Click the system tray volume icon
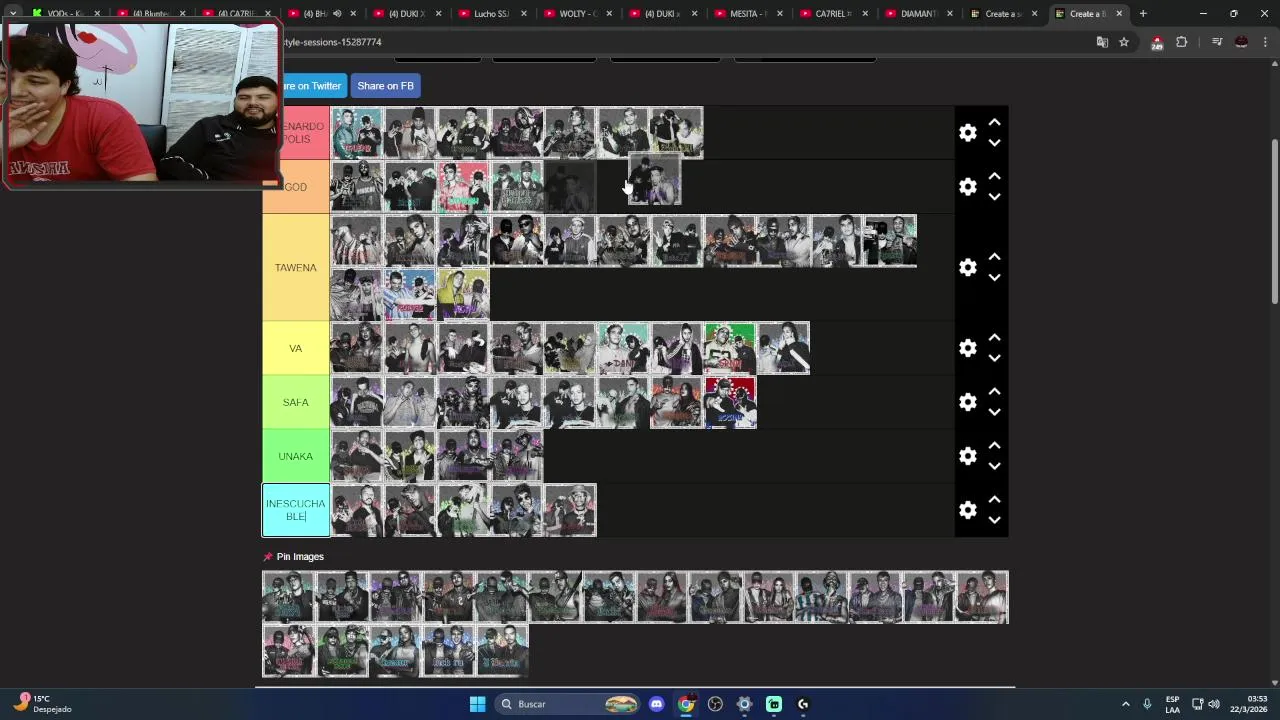The height and width of the screenshot is (720, 1280). [1214, 704]
